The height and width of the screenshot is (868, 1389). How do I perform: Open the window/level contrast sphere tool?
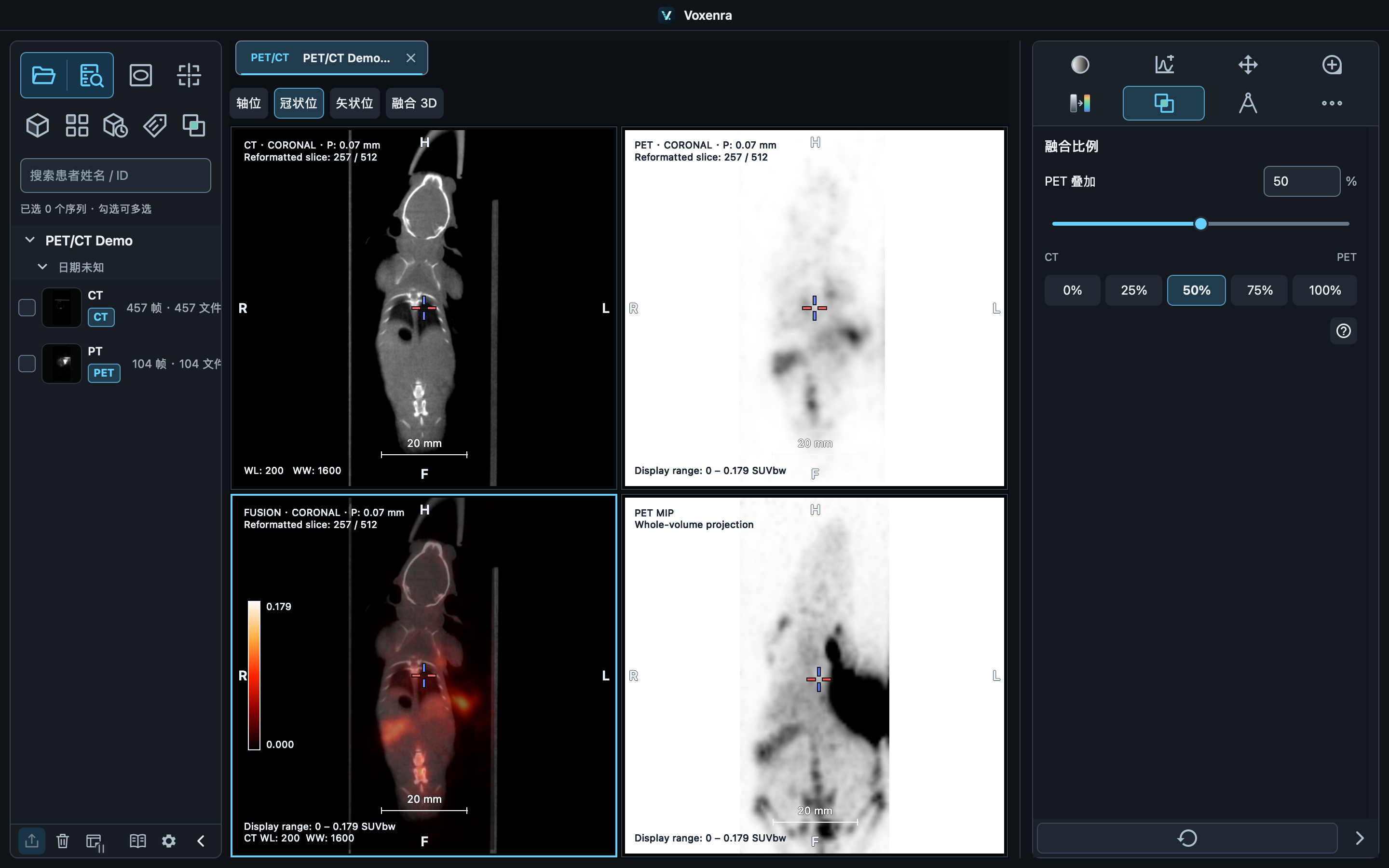[x=1080, y=64]
